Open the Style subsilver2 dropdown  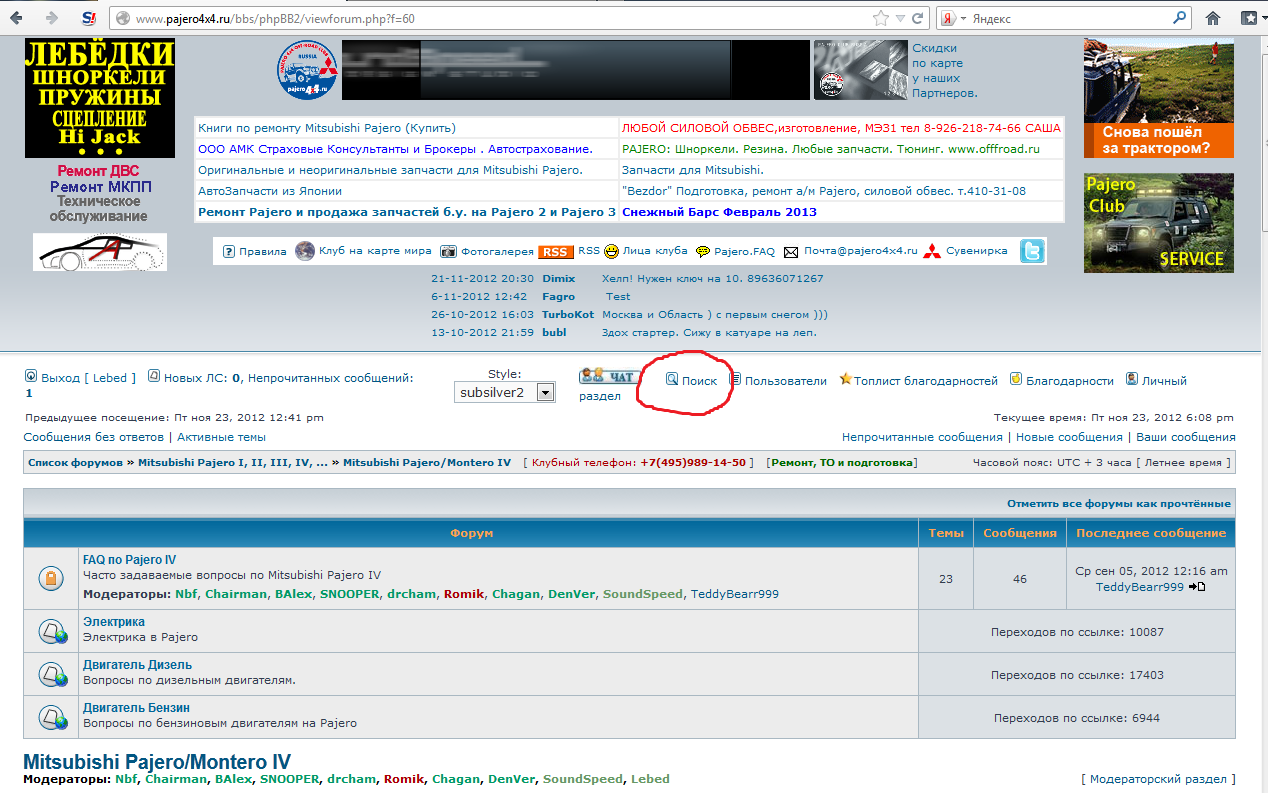[x=504, y=393]
